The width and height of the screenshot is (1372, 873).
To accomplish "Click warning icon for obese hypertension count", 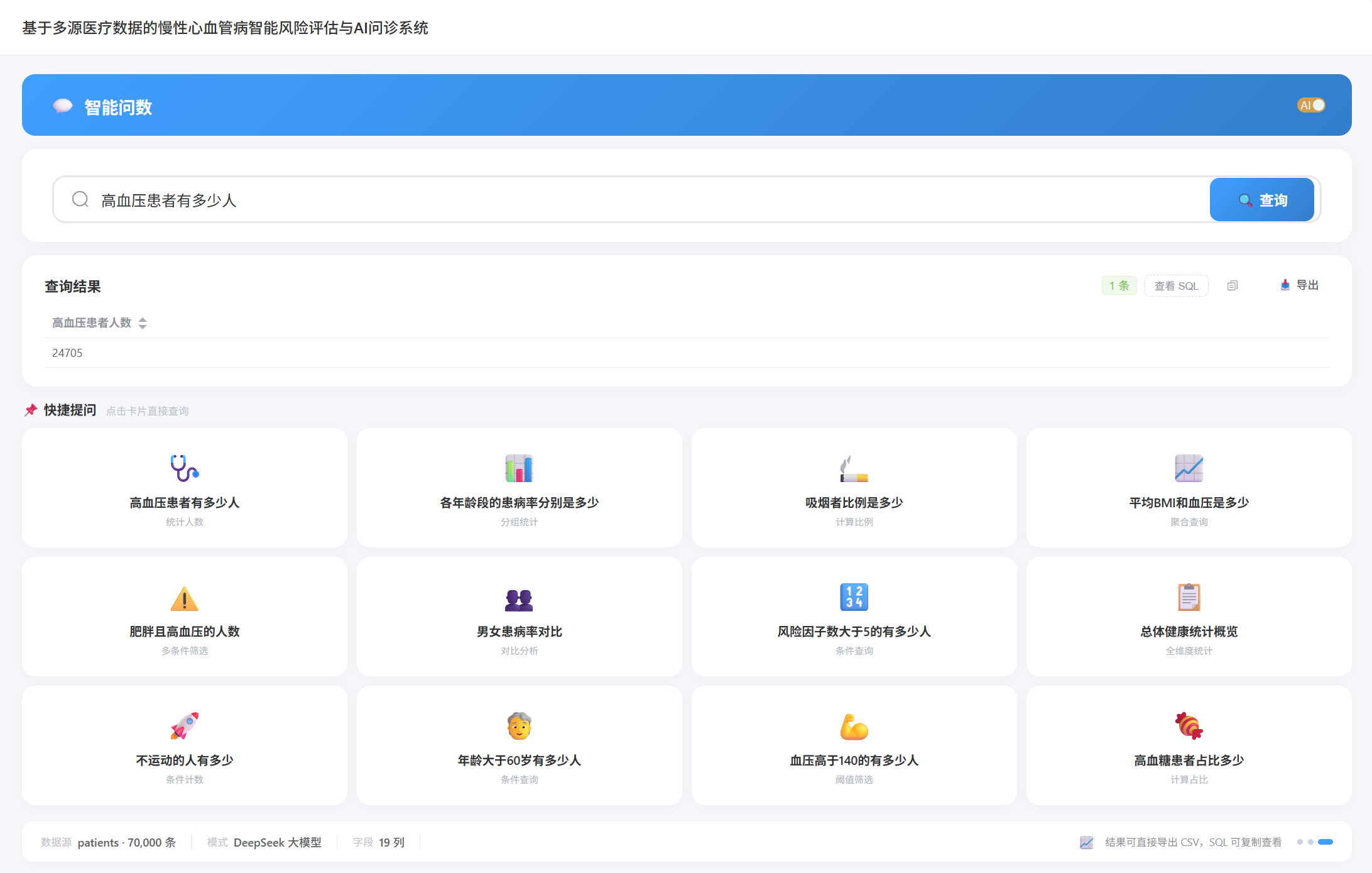I will click(185, 598).
